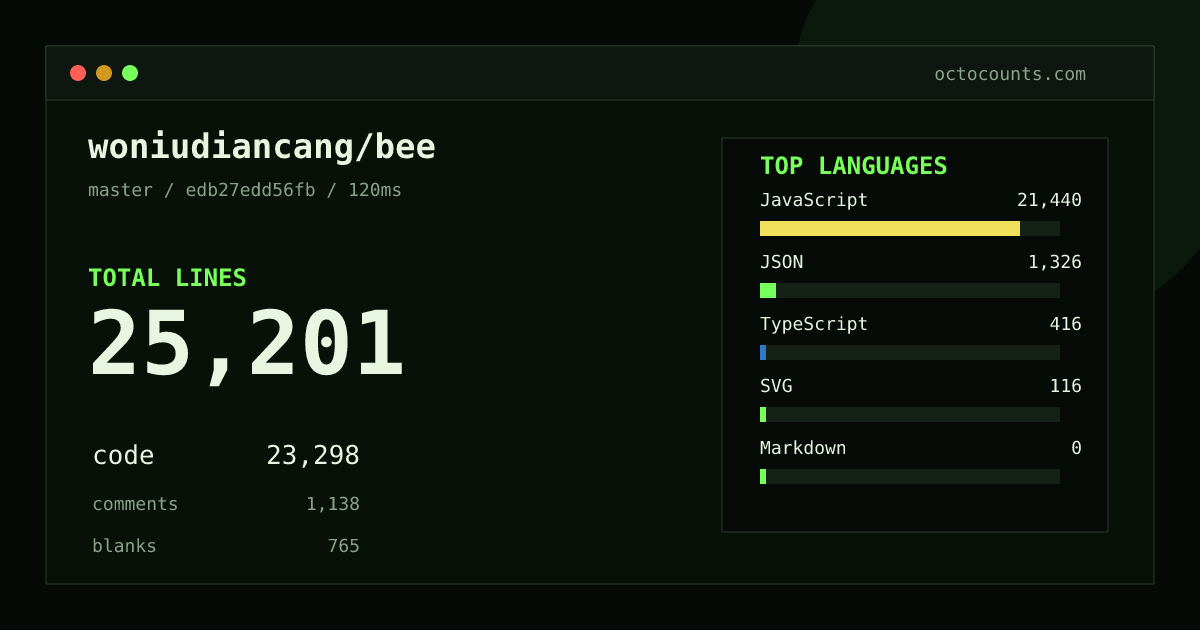
Task: Click the TOP LANGUAGES heading
Action: [x=853, y=166]
